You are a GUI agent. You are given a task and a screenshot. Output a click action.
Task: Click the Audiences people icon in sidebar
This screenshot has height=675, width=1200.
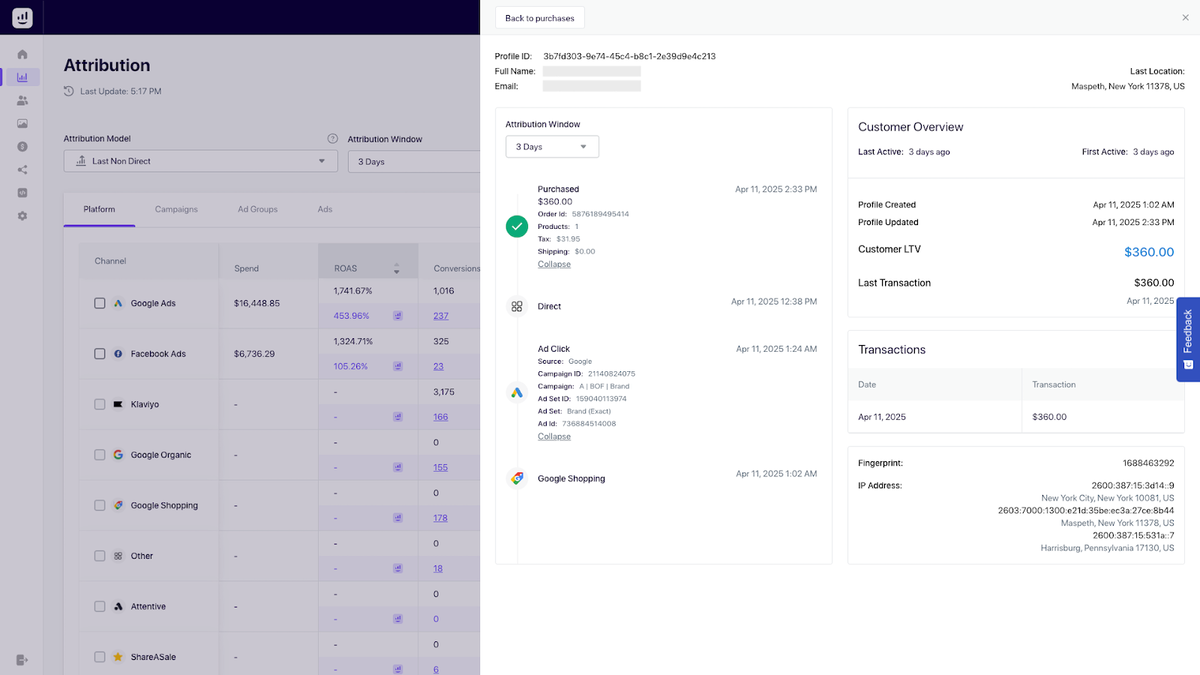coord(22,100)
